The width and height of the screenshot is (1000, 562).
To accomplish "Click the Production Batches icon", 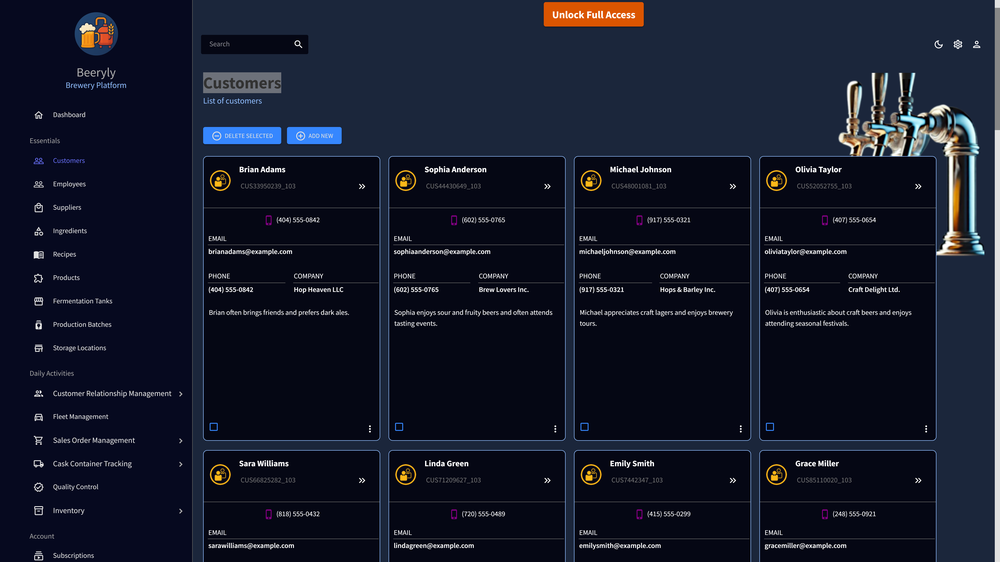I will (38, 325).
